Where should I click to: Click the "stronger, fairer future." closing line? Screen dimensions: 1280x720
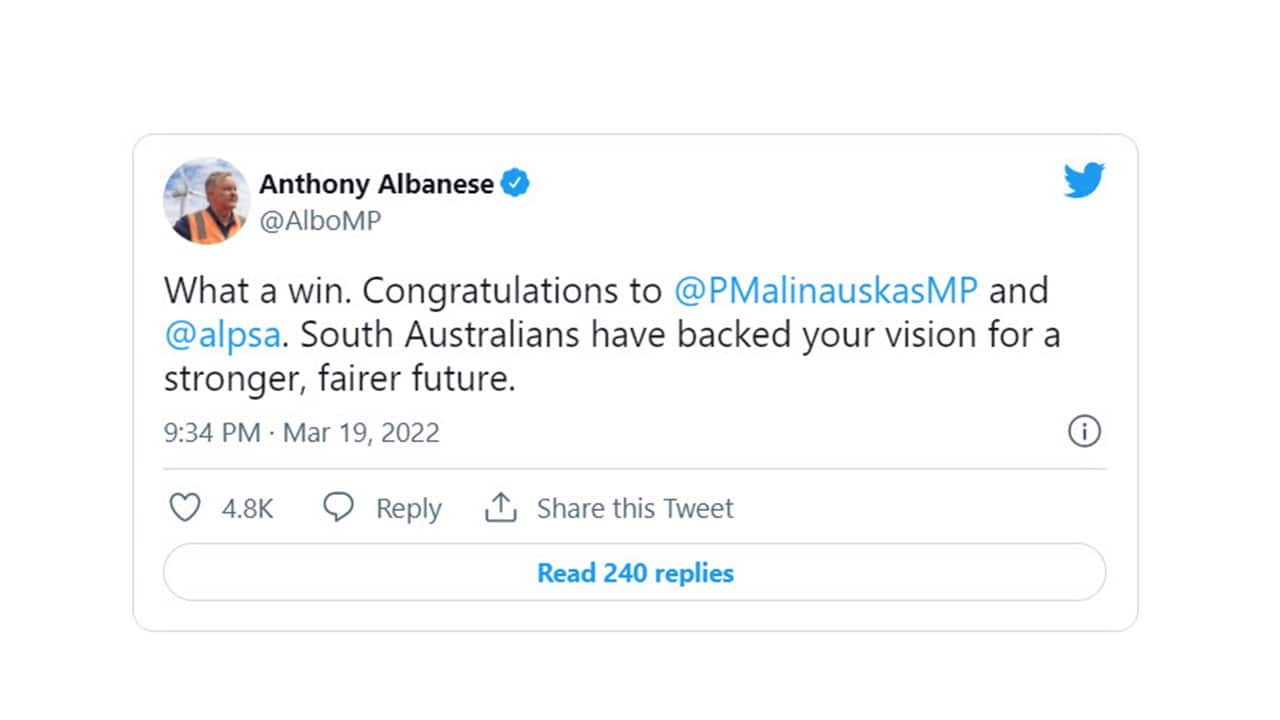(x=339, y=380)
